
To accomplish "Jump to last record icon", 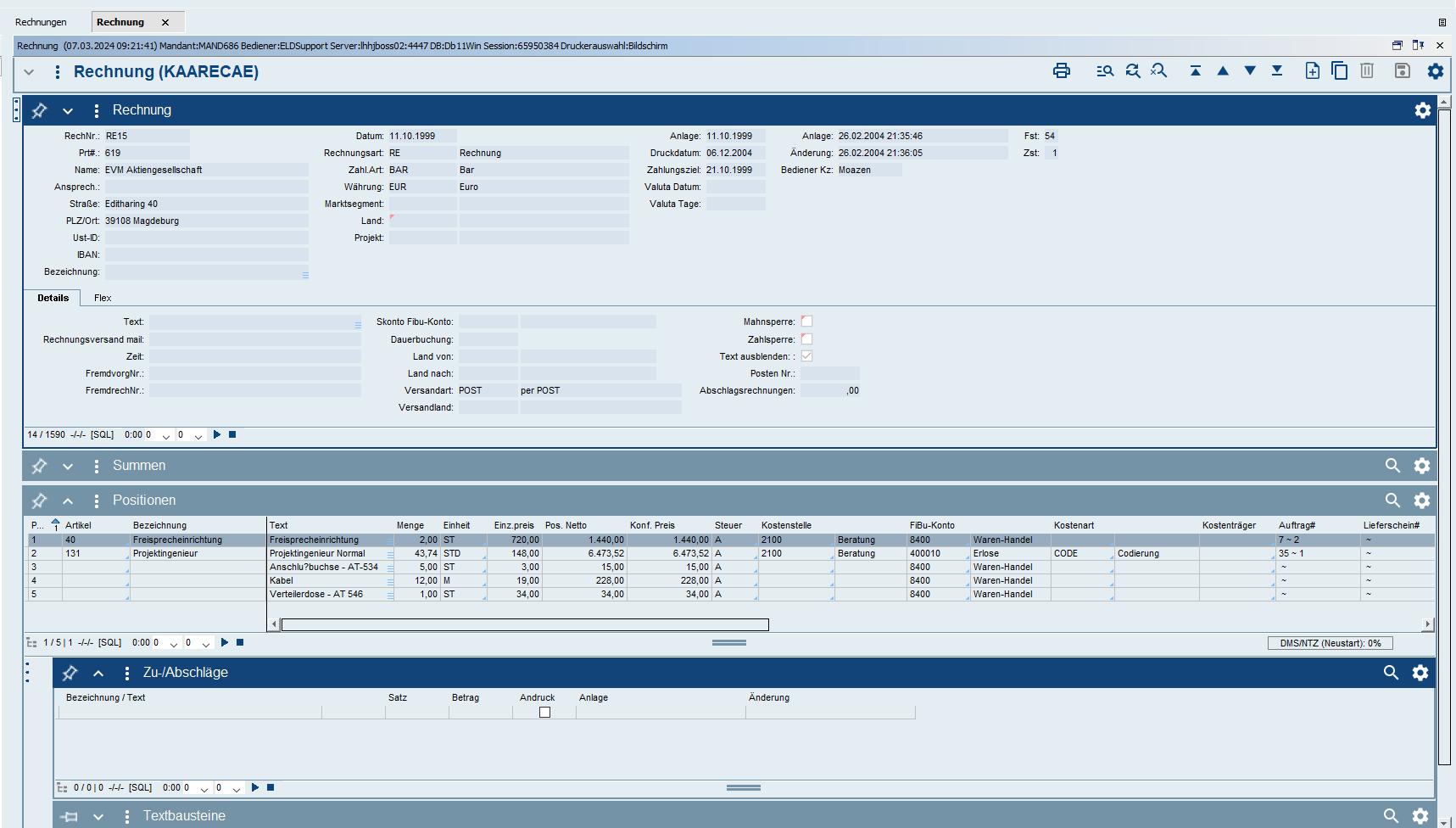I will click(x=1277, y=71).
